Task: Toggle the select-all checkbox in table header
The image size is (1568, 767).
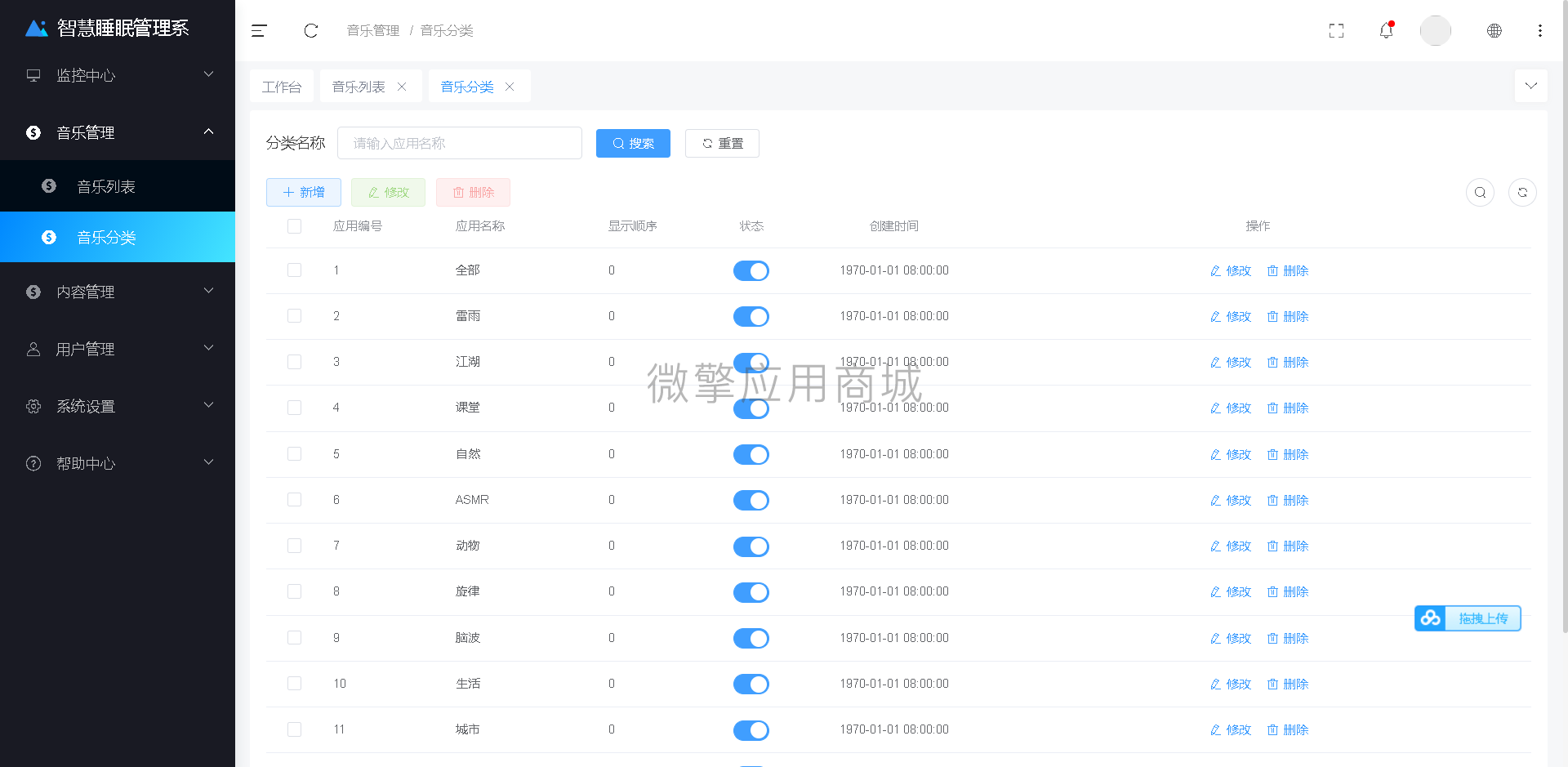Action: [295, 226]
